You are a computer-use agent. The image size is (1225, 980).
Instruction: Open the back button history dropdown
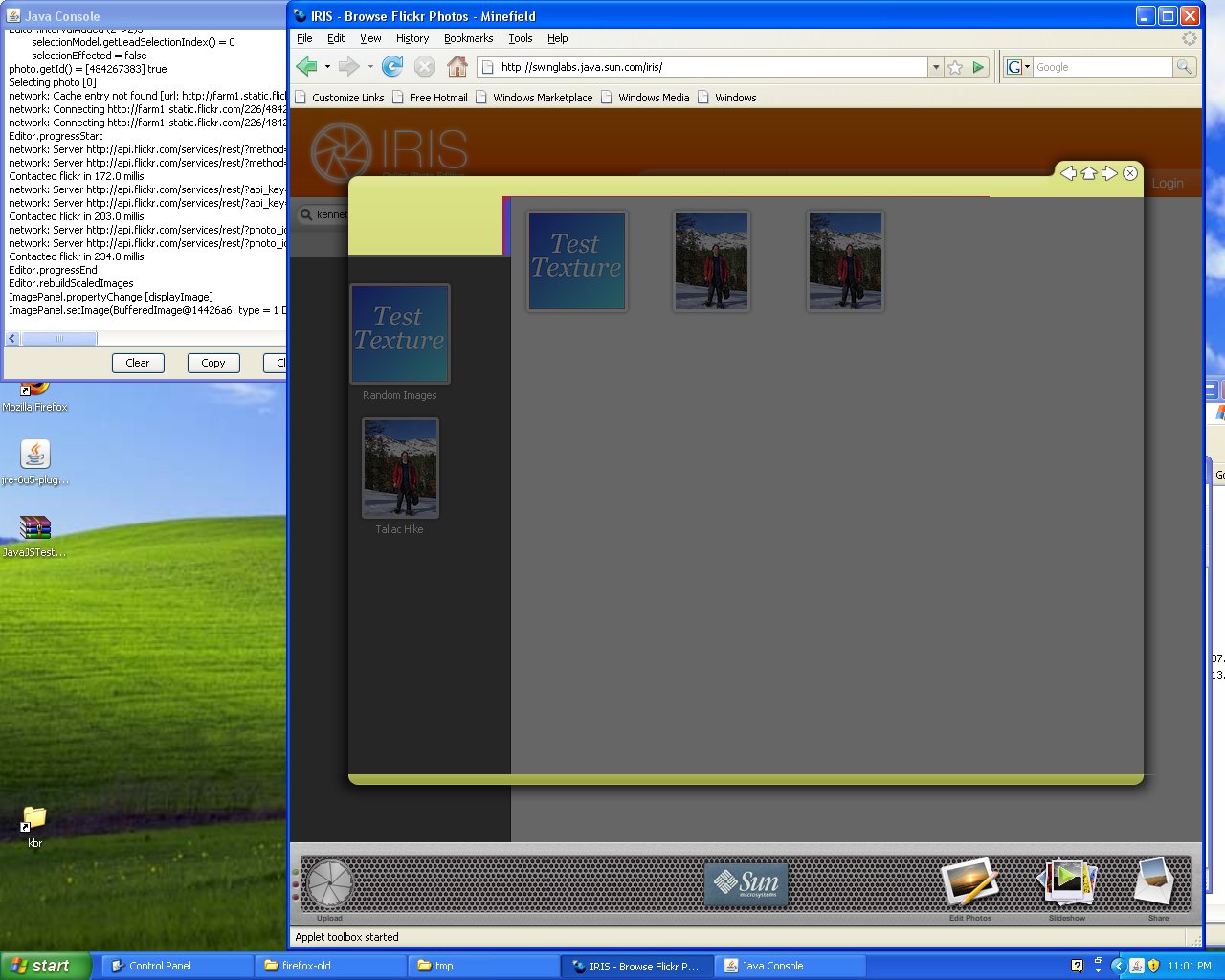[x=327, y=67]
